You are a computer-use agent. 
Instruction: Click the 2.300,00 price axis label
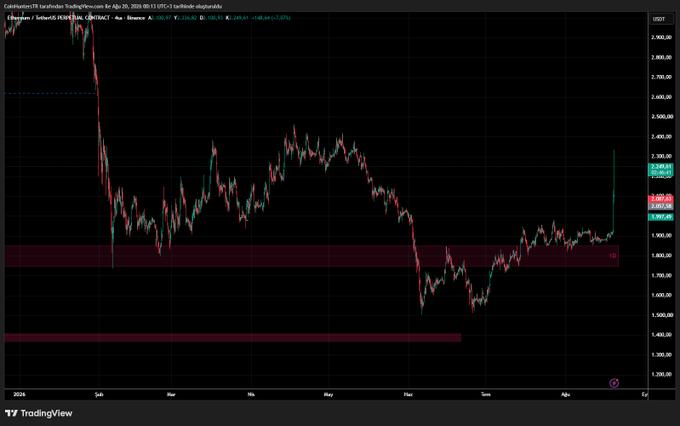tap(661, 156)
